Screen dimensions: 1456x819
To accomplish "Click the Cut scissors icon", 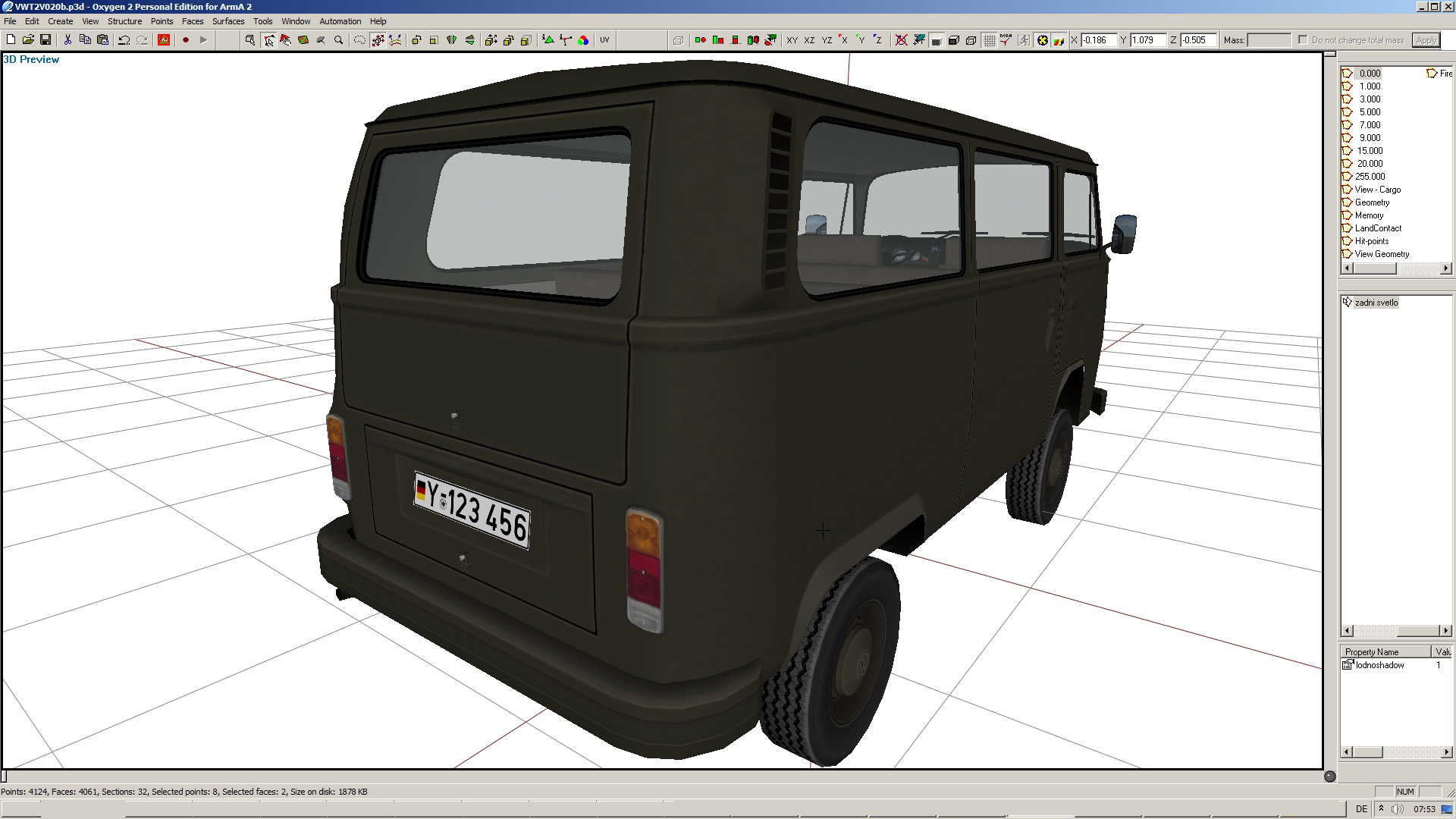I will (67, 40).
